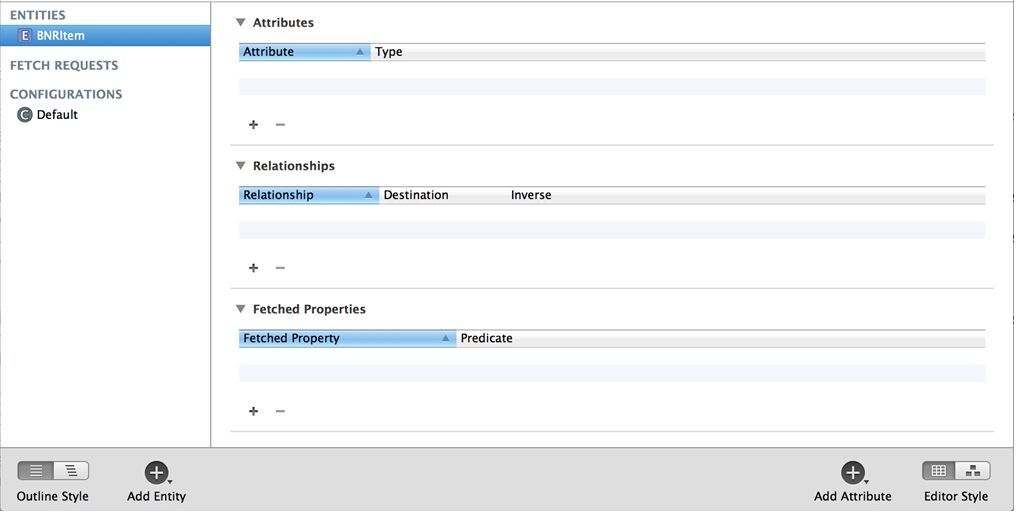Collapse the Attributes section triangle
Screen dimensions: 1016x515
pyautogui.click(x=240, y=23)
